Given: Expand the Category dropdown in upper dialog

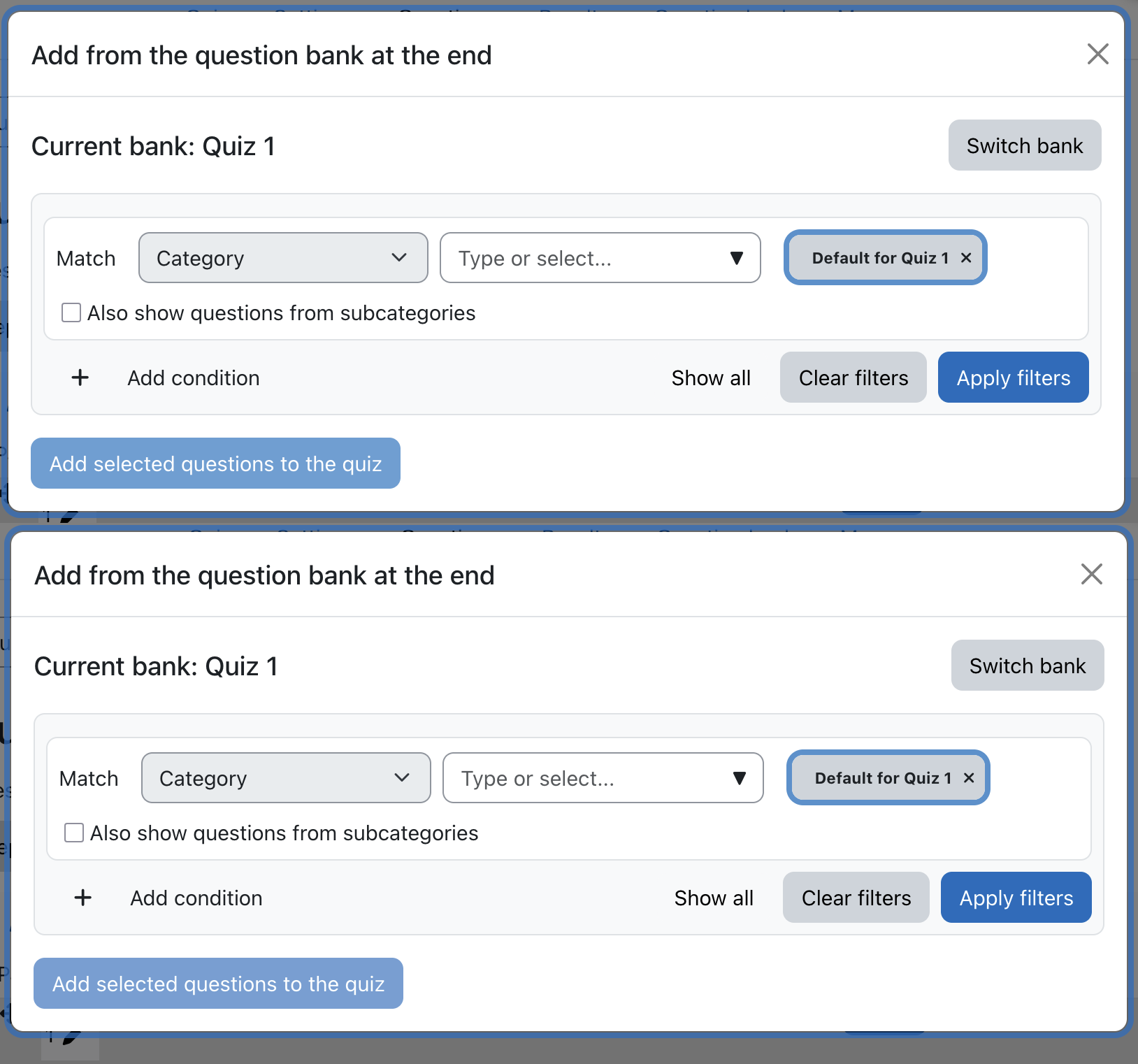Looking at the screenshot, I should (x=283, y=258).
